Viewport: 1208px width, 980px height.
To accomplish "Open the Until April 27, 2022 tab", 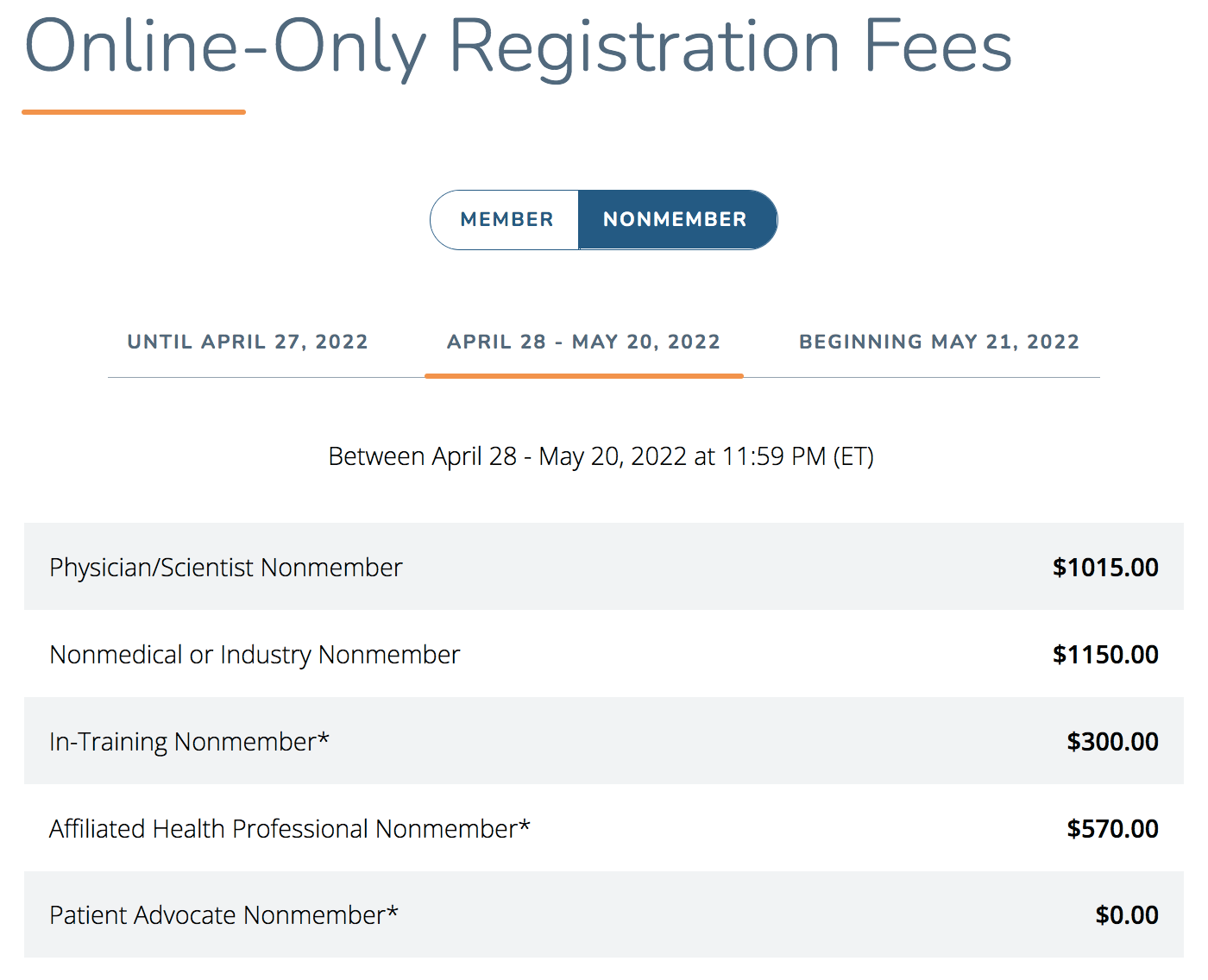I will point(248,342).
